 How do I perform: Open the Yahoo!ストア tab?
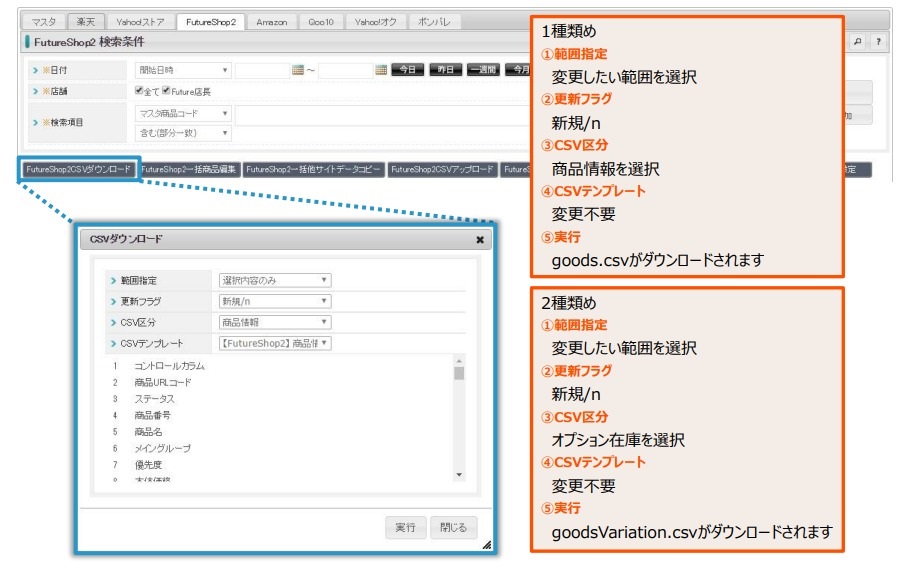[140, 22]
